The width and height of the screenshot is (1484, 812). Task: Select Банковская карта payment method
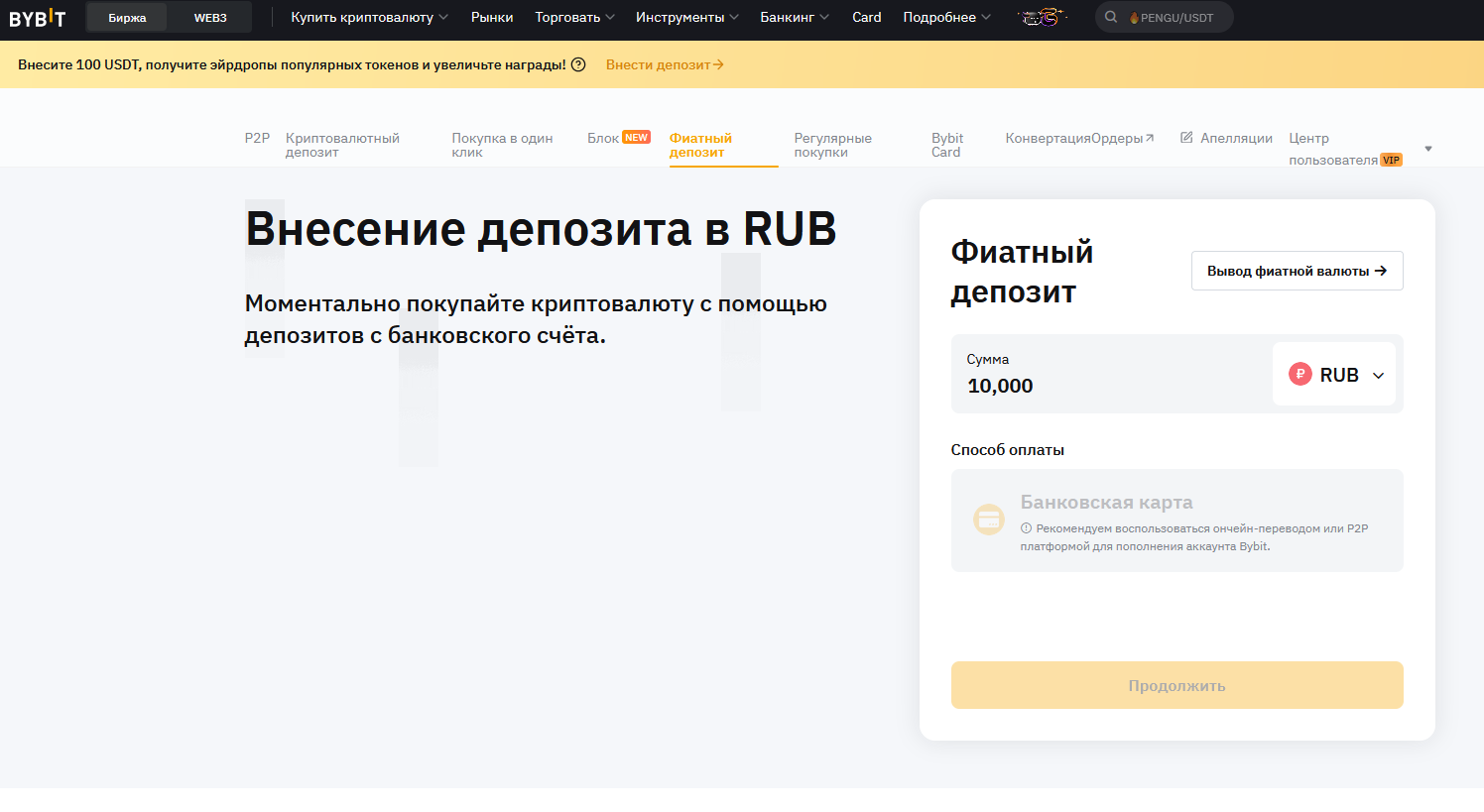[x=1176, y=521]
